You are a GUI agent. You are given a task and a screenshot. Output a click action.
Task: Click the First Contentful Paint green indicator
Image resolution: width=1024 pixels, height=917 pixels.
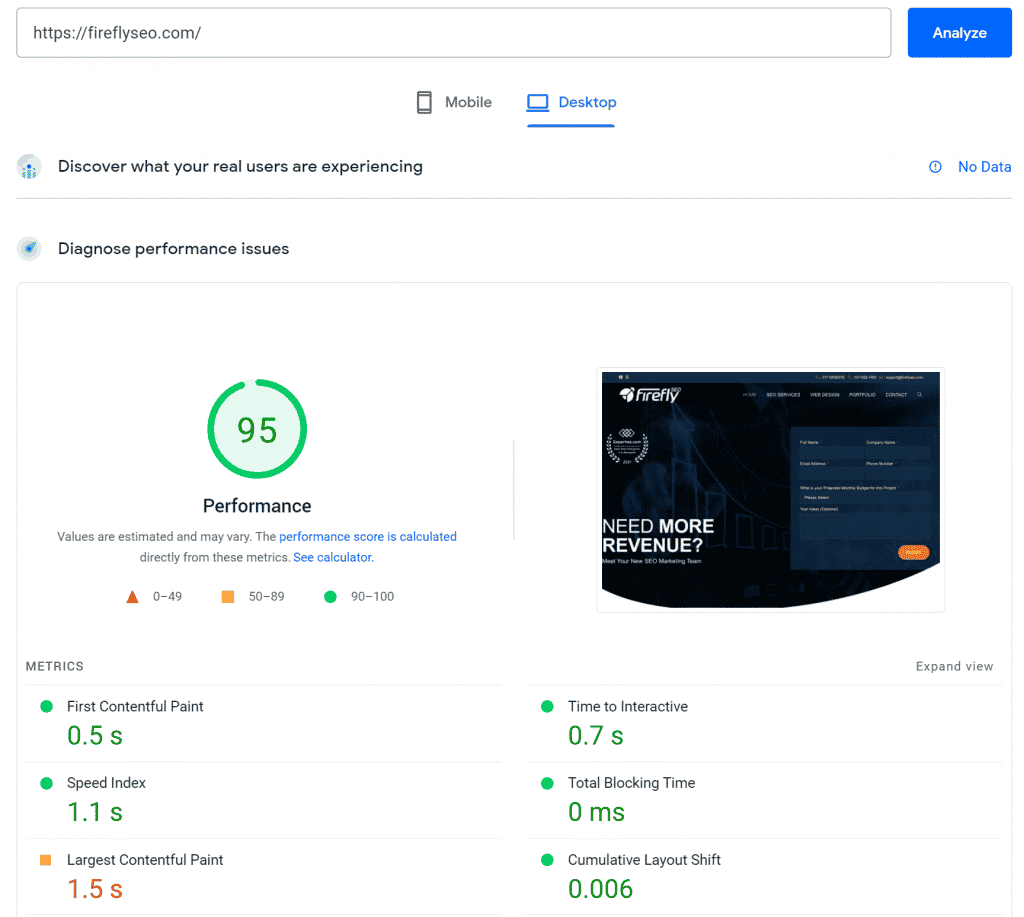46,706
